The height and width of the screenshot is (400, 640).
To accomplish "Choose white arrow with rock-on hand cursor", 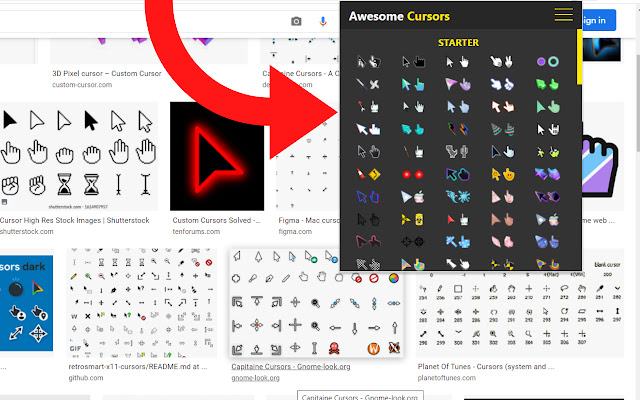I will coord(547,129).
